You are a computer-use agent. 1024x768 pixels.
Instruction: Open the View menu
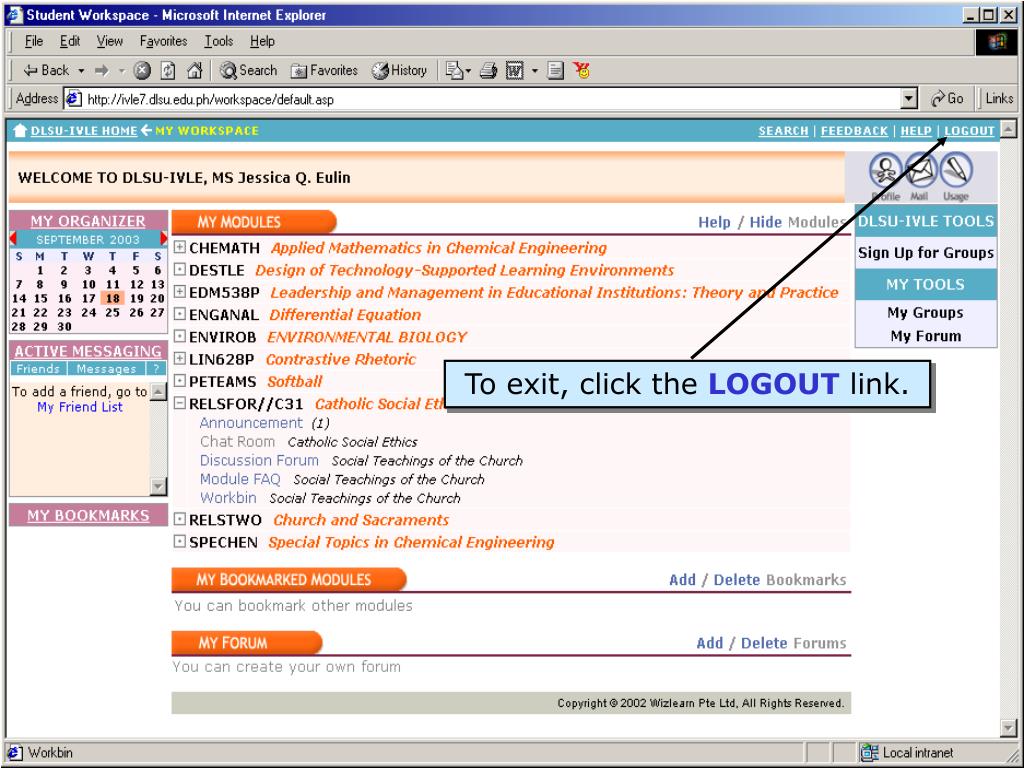110,41
